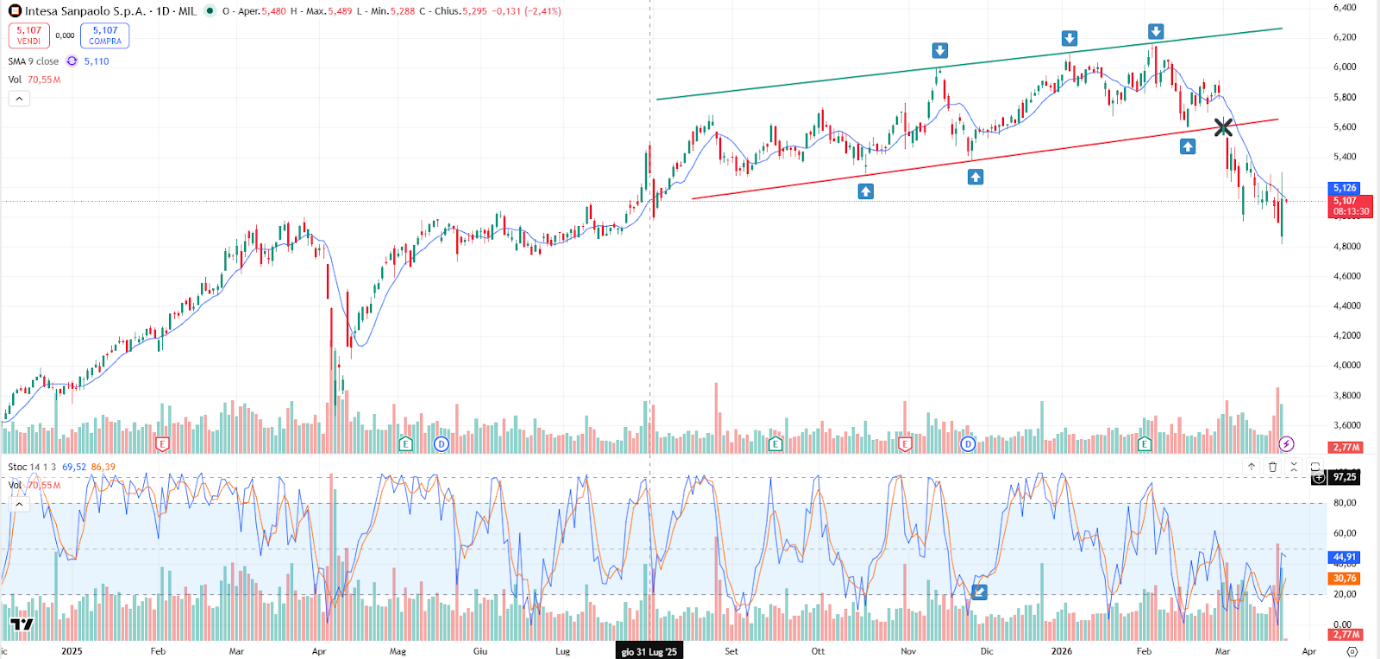Click the black X marker on red trendline
The width and height of the screenshot is (1380, 659).
click(x=1222, y=127)
